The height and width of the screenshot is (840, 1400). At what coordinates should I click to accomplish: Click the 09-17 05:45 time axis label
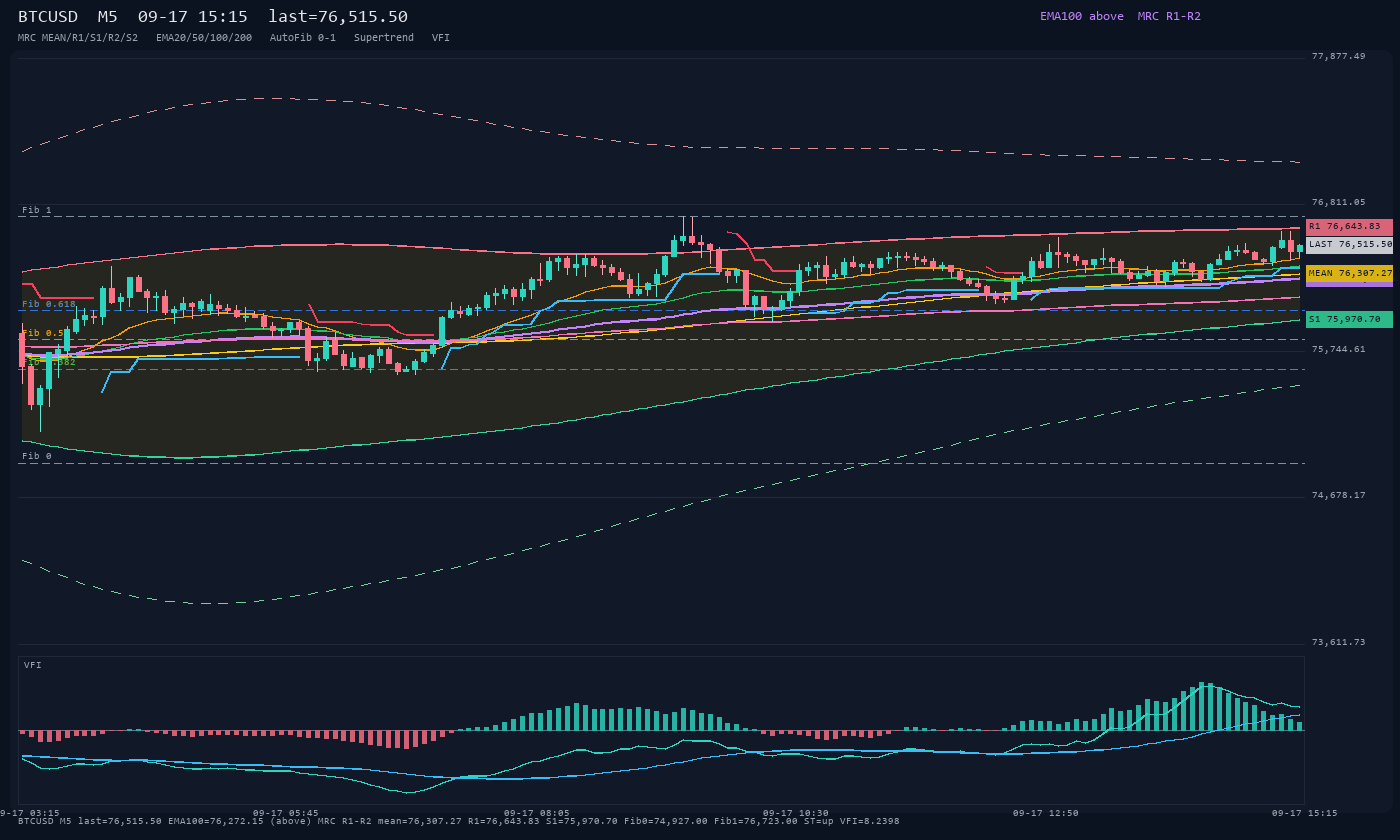pyautogui.click(x=286, y=814)
